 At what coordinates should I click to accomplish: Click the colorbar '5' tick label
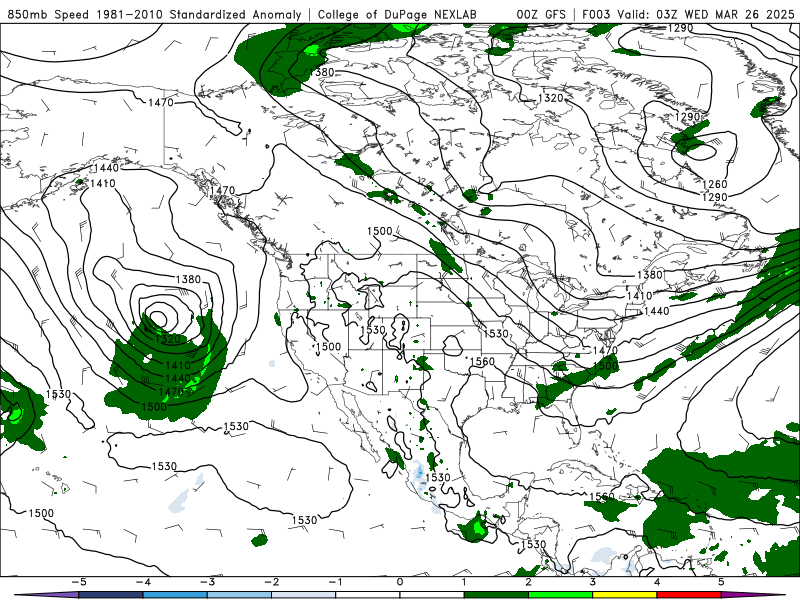721,582
